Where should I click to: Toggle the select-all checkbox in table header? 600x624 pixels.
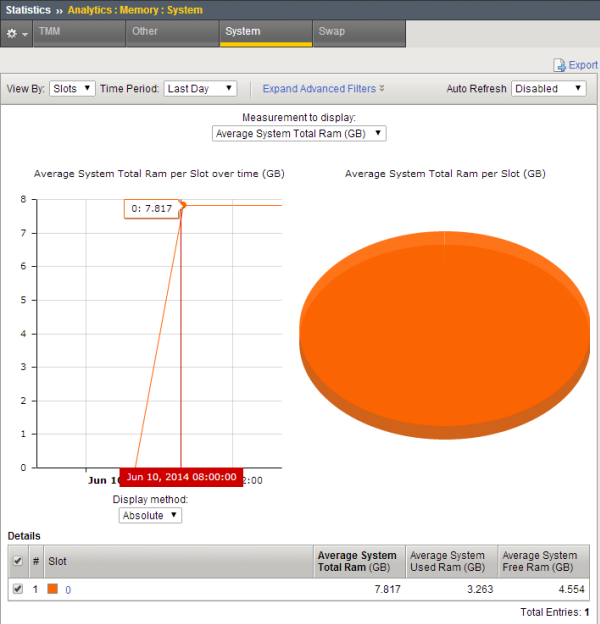click(x=15, y=561)
